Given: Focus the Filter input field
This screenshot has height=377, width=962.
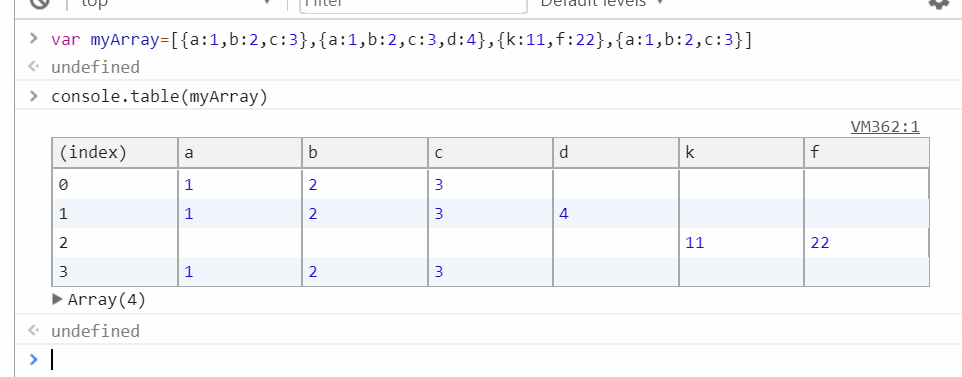Looking at the screenshot, I should [x=413, y=4].
